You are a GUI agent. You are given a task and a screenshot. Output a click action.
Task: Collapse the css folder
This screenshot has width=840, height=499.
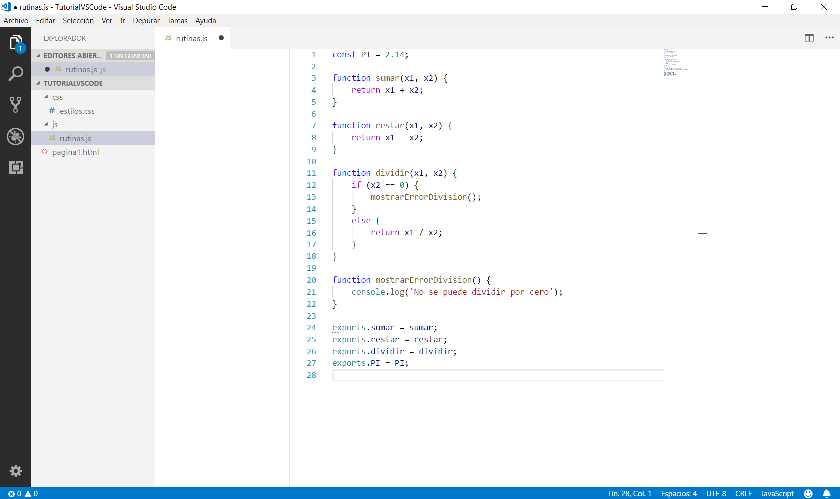click(x=46, y=97)
